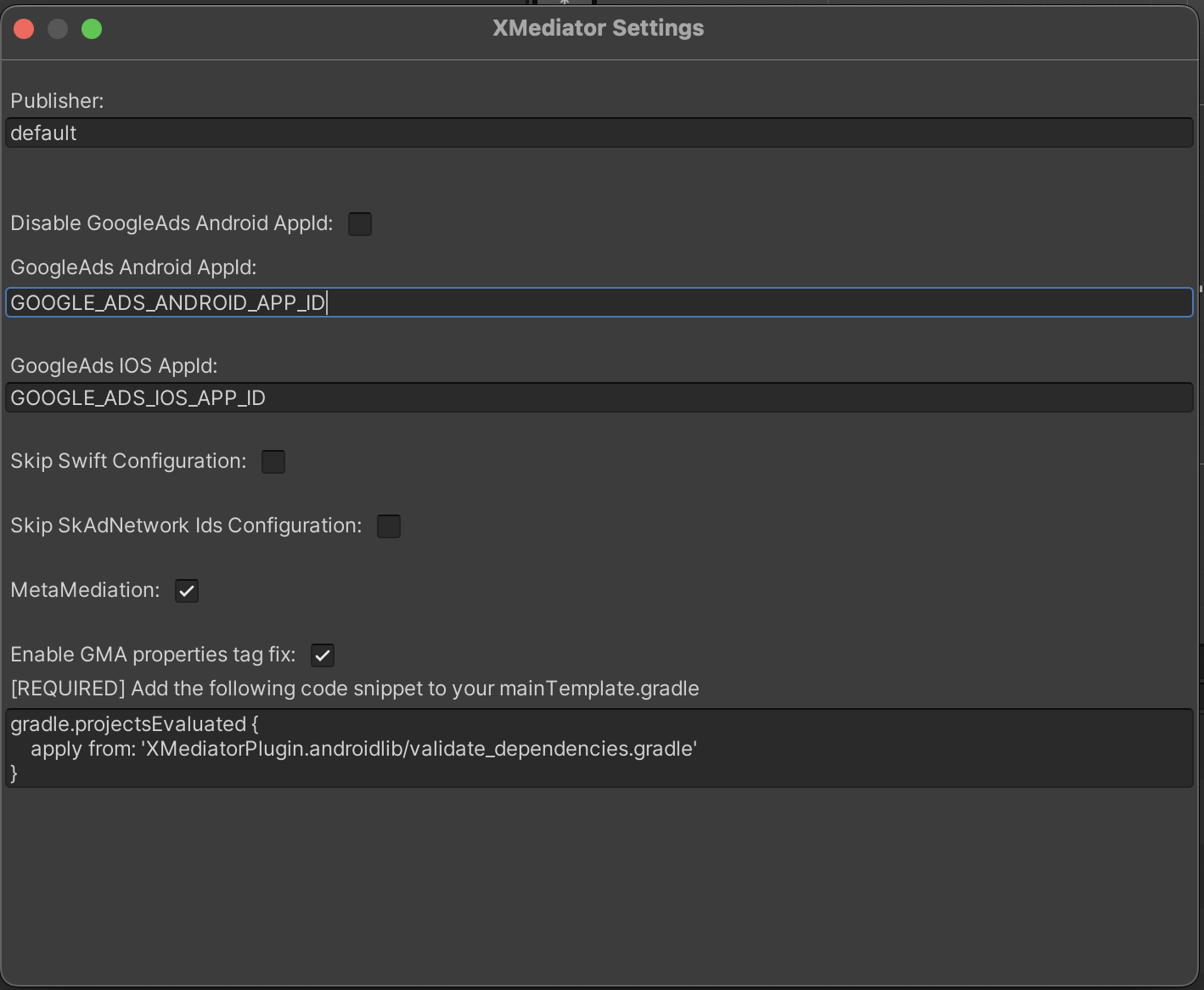Viewport: 1204px width, 990px height.
Task: Click the Publisher label
Action: click(x=57, y=101)
